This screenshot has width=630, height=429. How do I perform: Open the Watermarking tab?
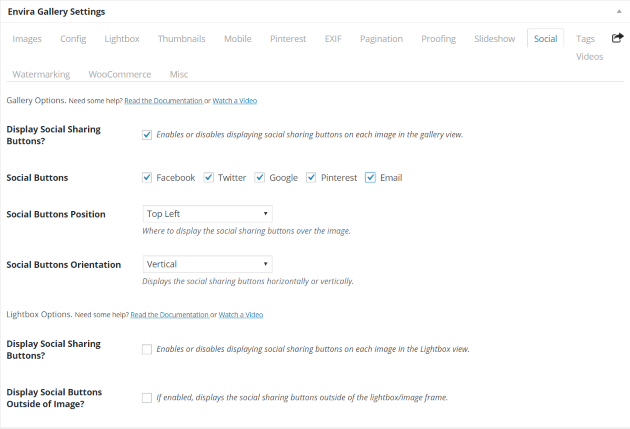41,74
